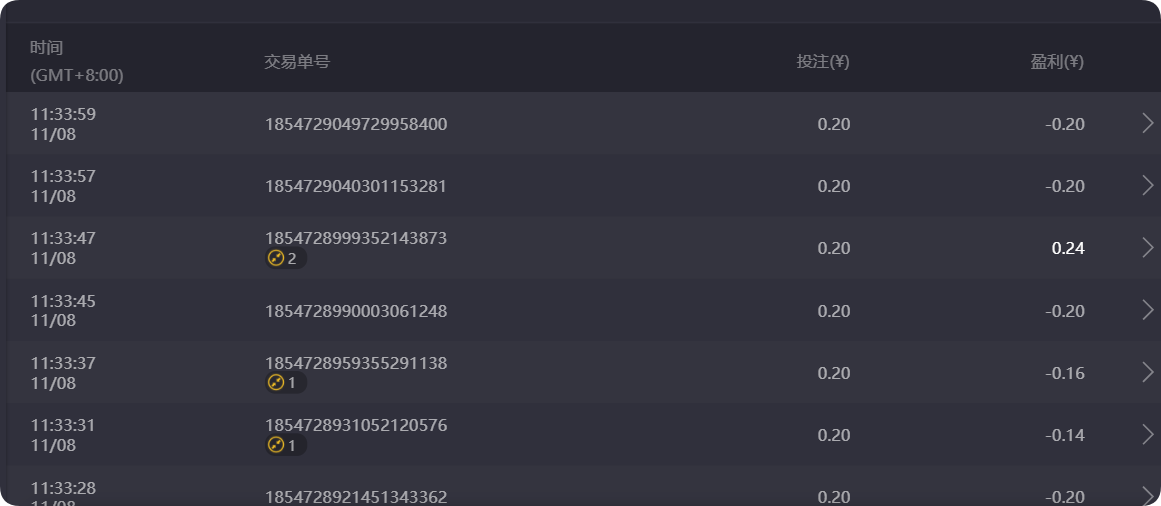1161x506 pixels.
Task: Expand details for the 11:33:59 transaction
Action: 1147,123
